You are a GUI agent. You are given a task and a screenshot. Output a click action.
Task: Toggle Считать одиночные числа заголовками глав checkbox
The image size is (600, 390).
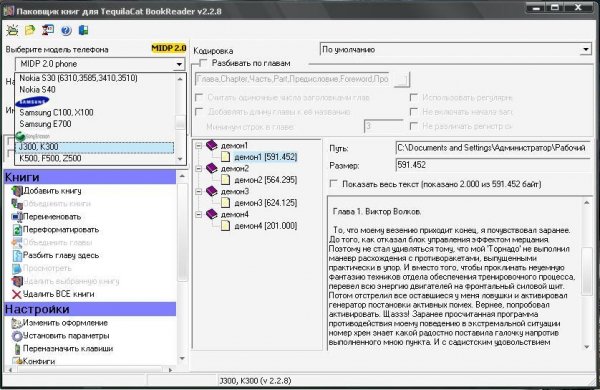pos(199,97)
